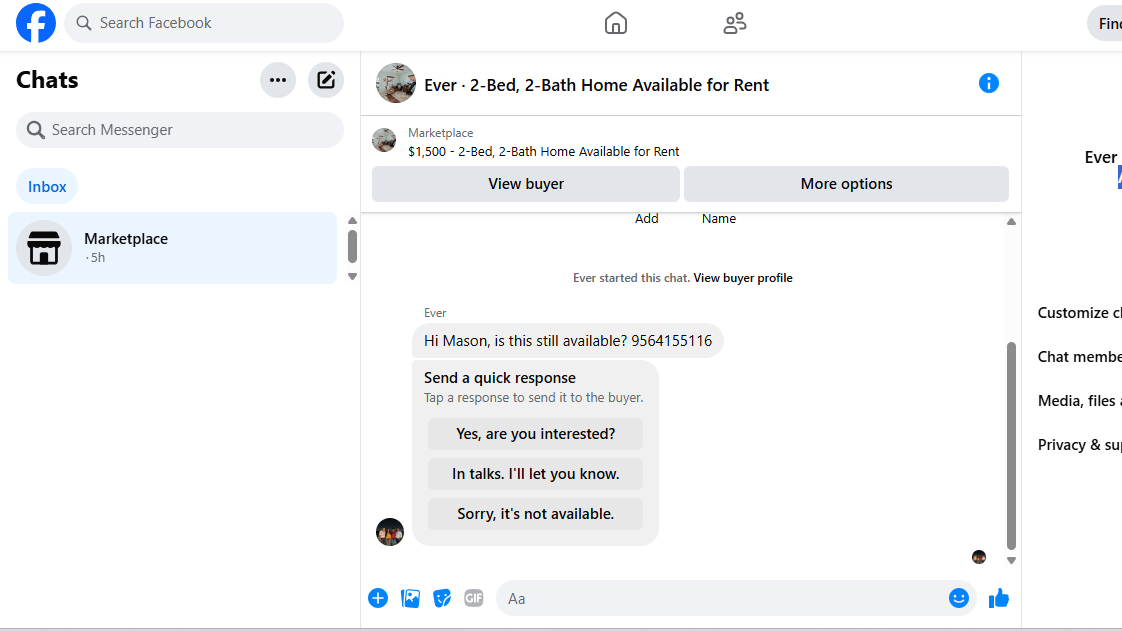
Task: Open the Facebook logo home link
Action: tap(36, 23)
